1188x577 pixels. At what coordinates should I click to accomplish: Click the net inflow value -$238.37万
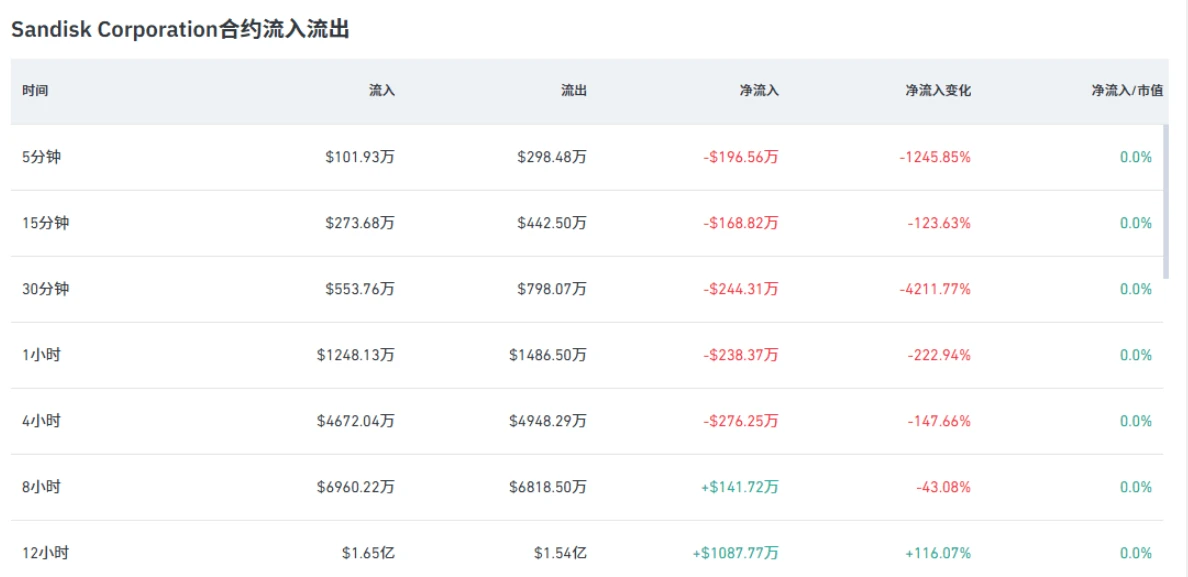click(x=740, y=355)
